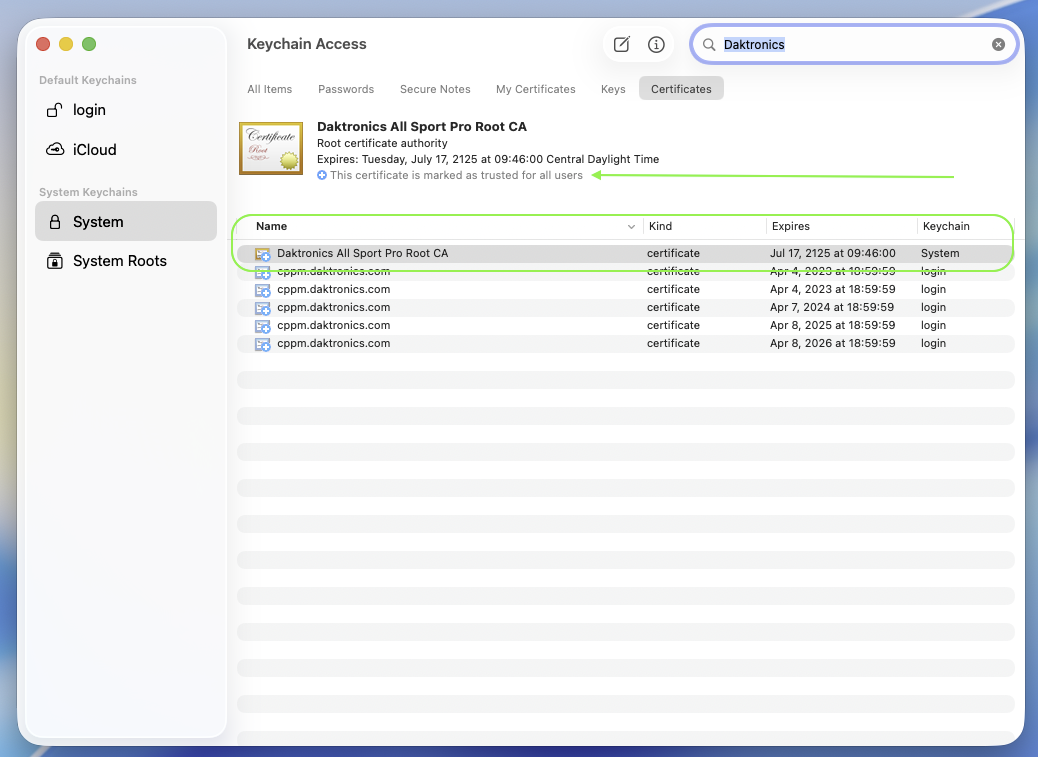Viewport: 1038px width, 757px height.
Task: Sort by the Kind column header
Action: 660,226
